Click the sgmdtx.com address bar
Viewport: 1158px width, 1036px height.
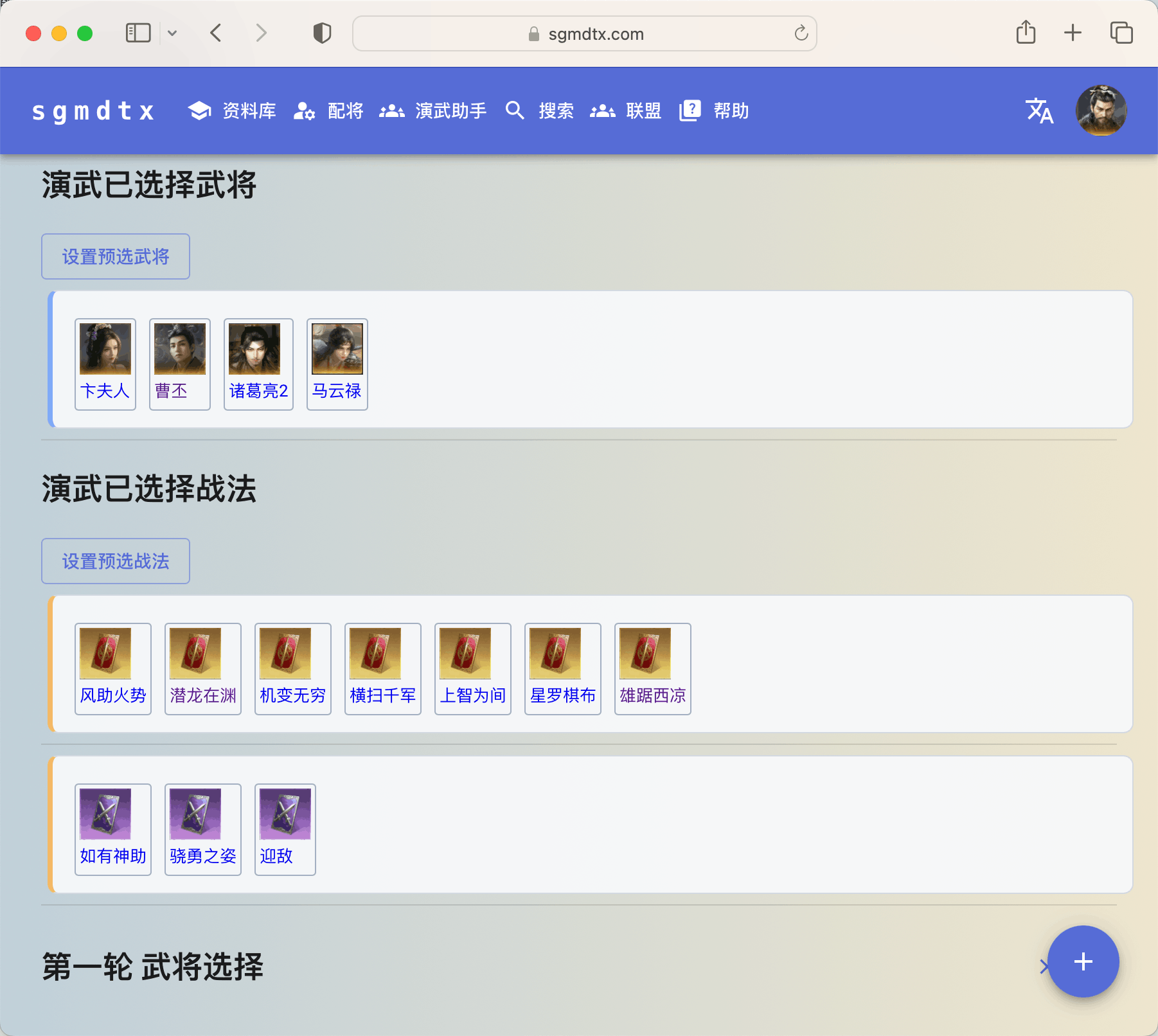coord(585,33)
